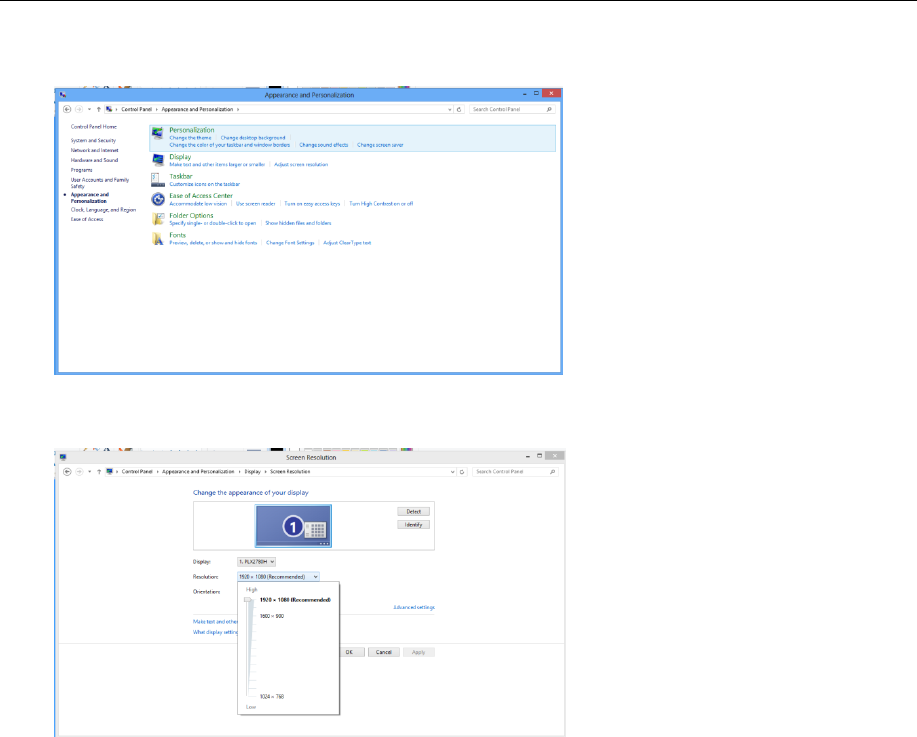Click the monitor icon in Screen Resolution address bar

pos(109,471)
